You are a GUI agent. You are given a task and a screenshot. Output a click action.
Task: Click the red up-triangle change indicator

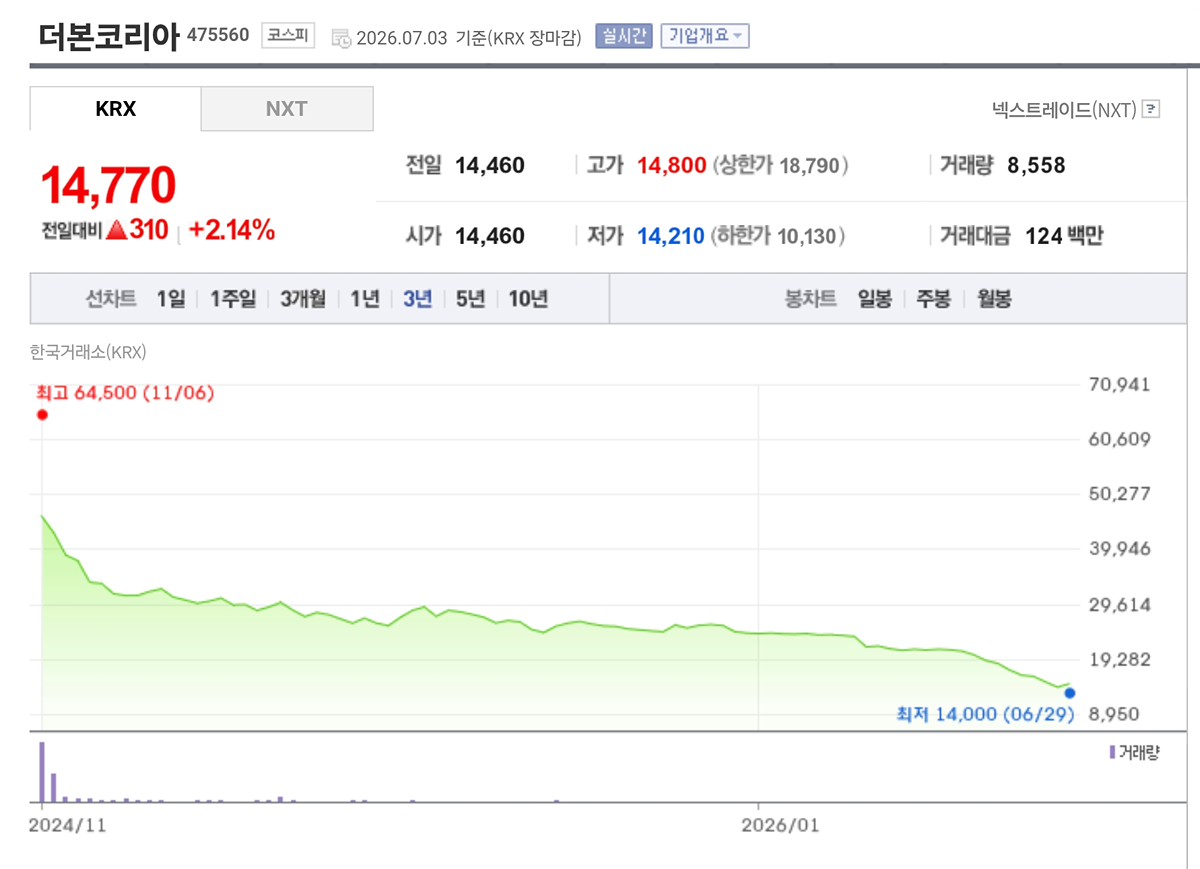coord(117,230)
